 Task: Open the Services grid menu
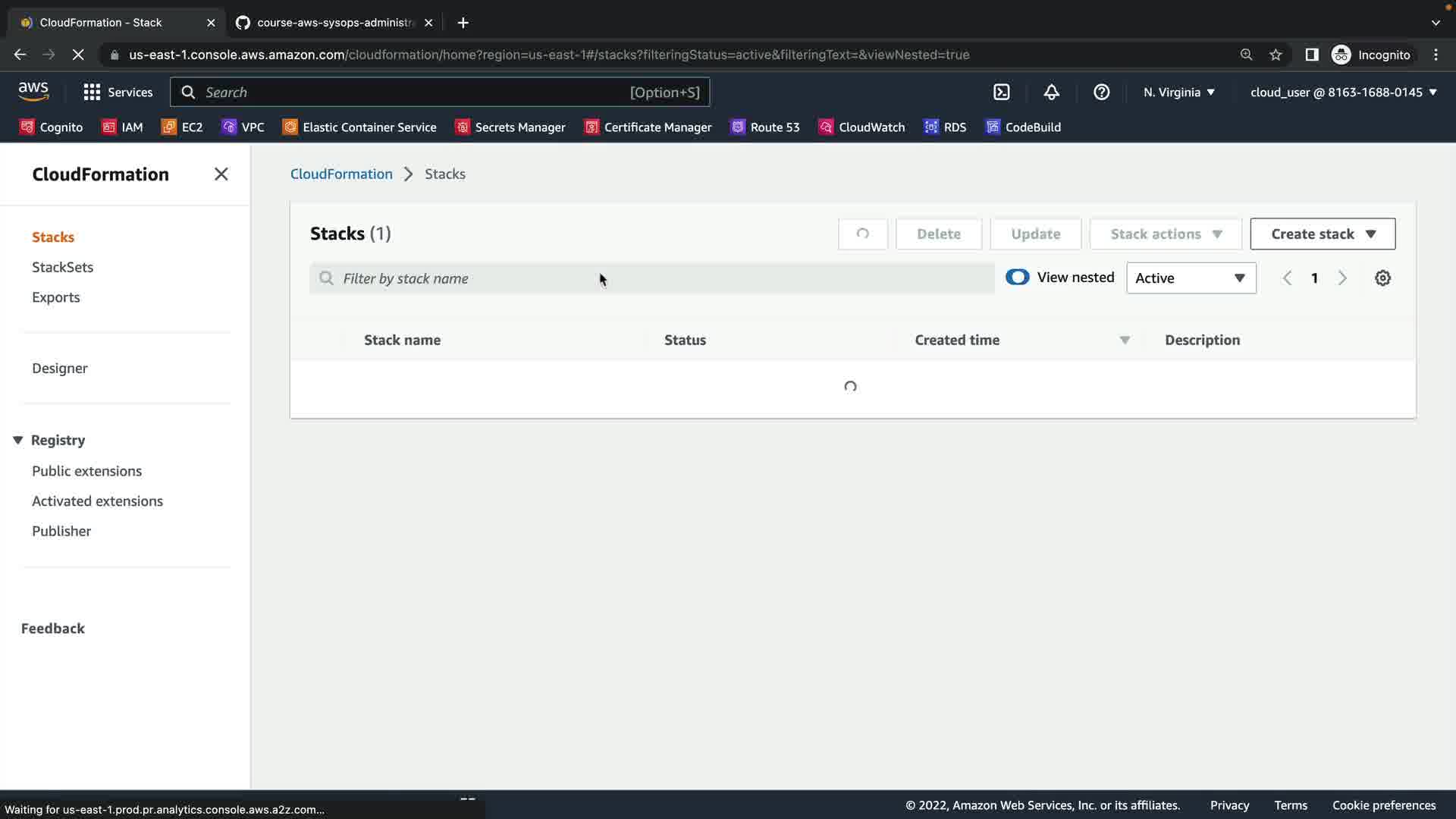coord(118,93)
